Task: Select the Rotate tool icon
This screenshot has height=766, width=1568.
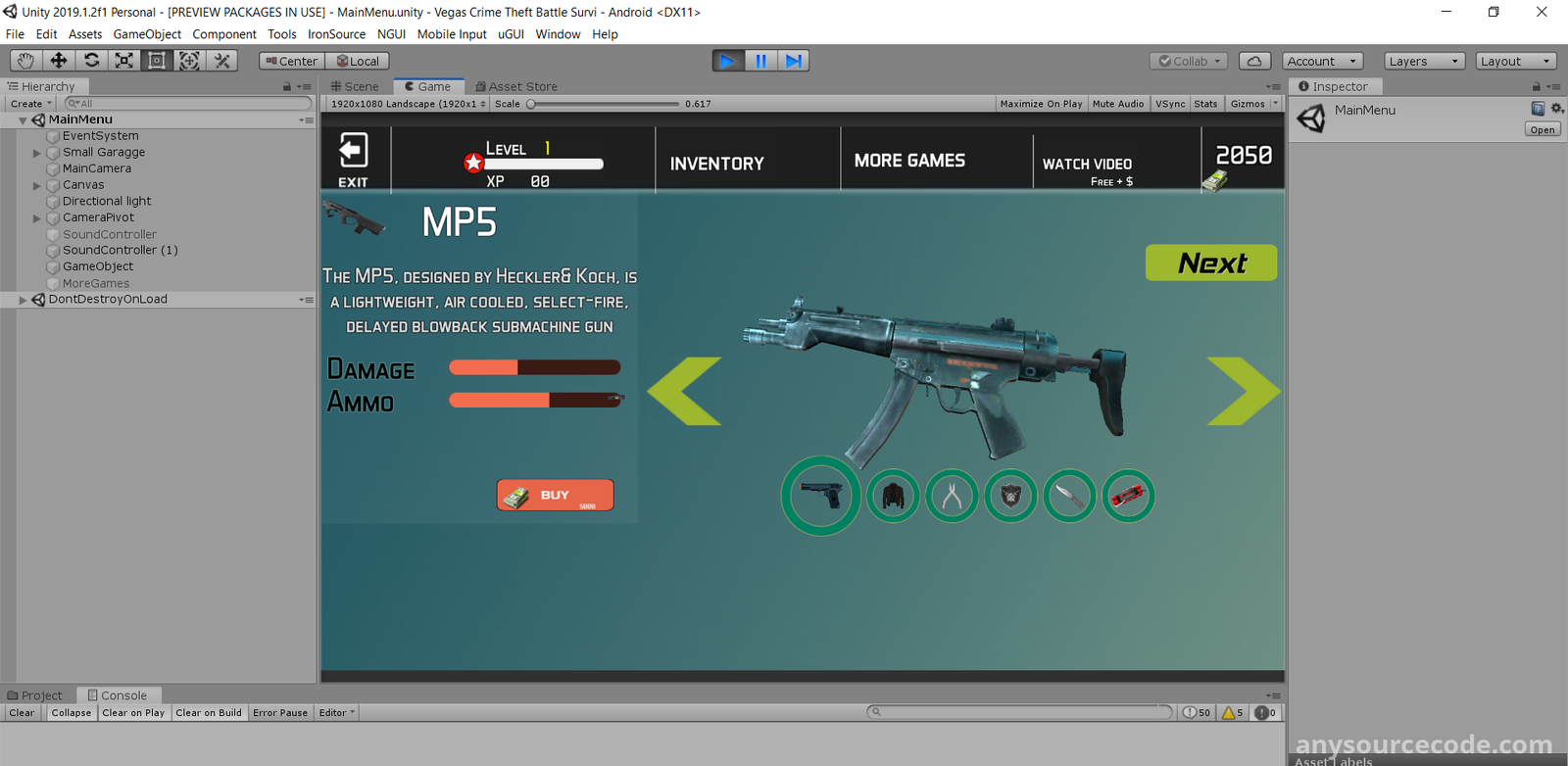Action: (91, 61)
